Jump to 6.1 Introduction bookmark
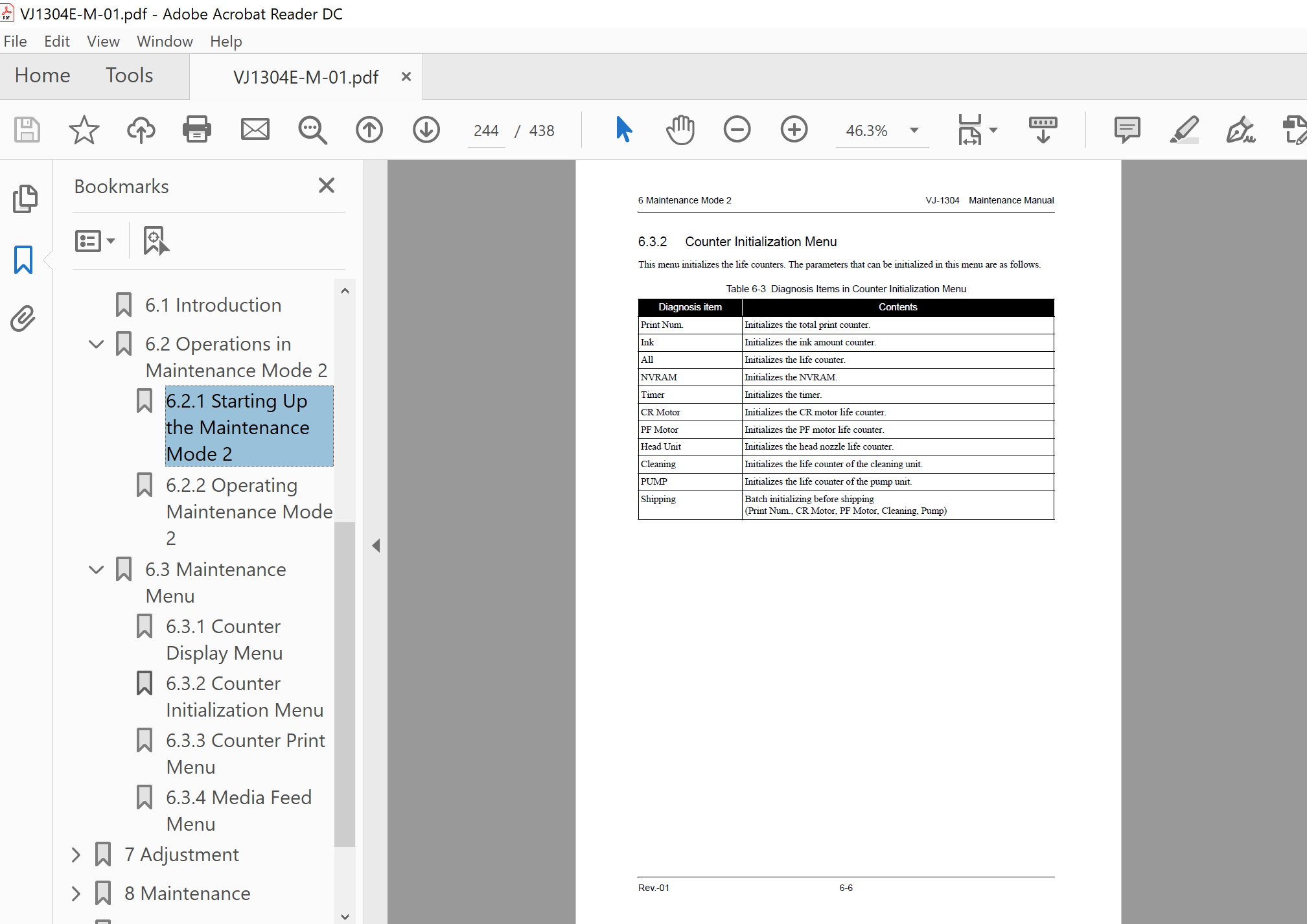1307x924 pixels. pos(213,305)
